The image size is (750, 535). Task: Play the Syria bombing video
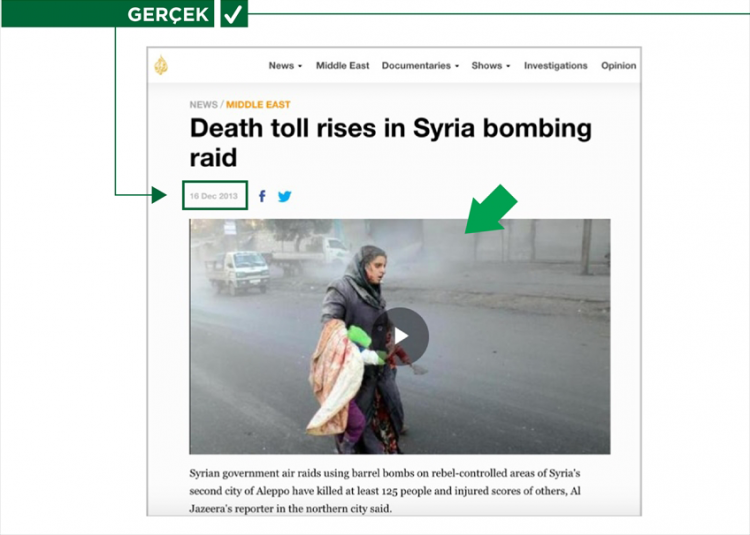pos(400,337)
